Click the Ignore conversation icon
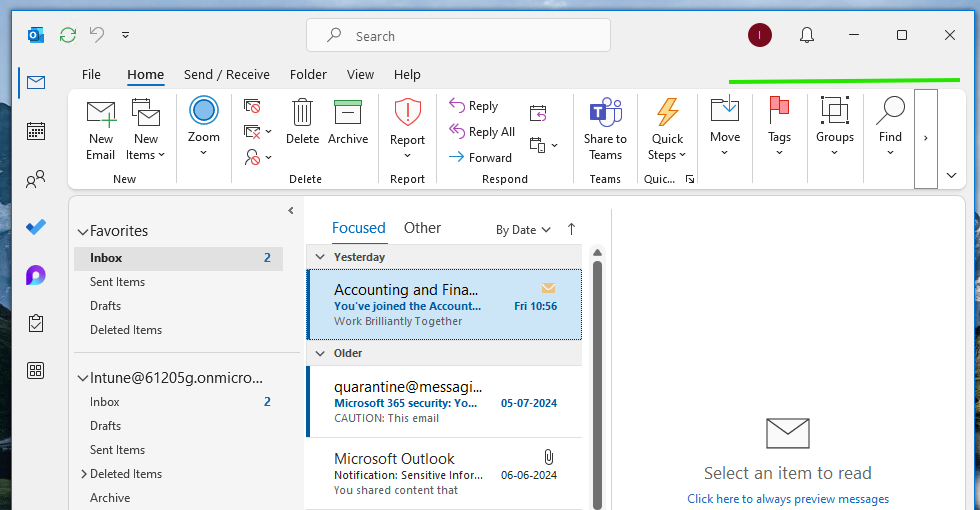This screenshot has width=980, height=510. coord(252,106)
